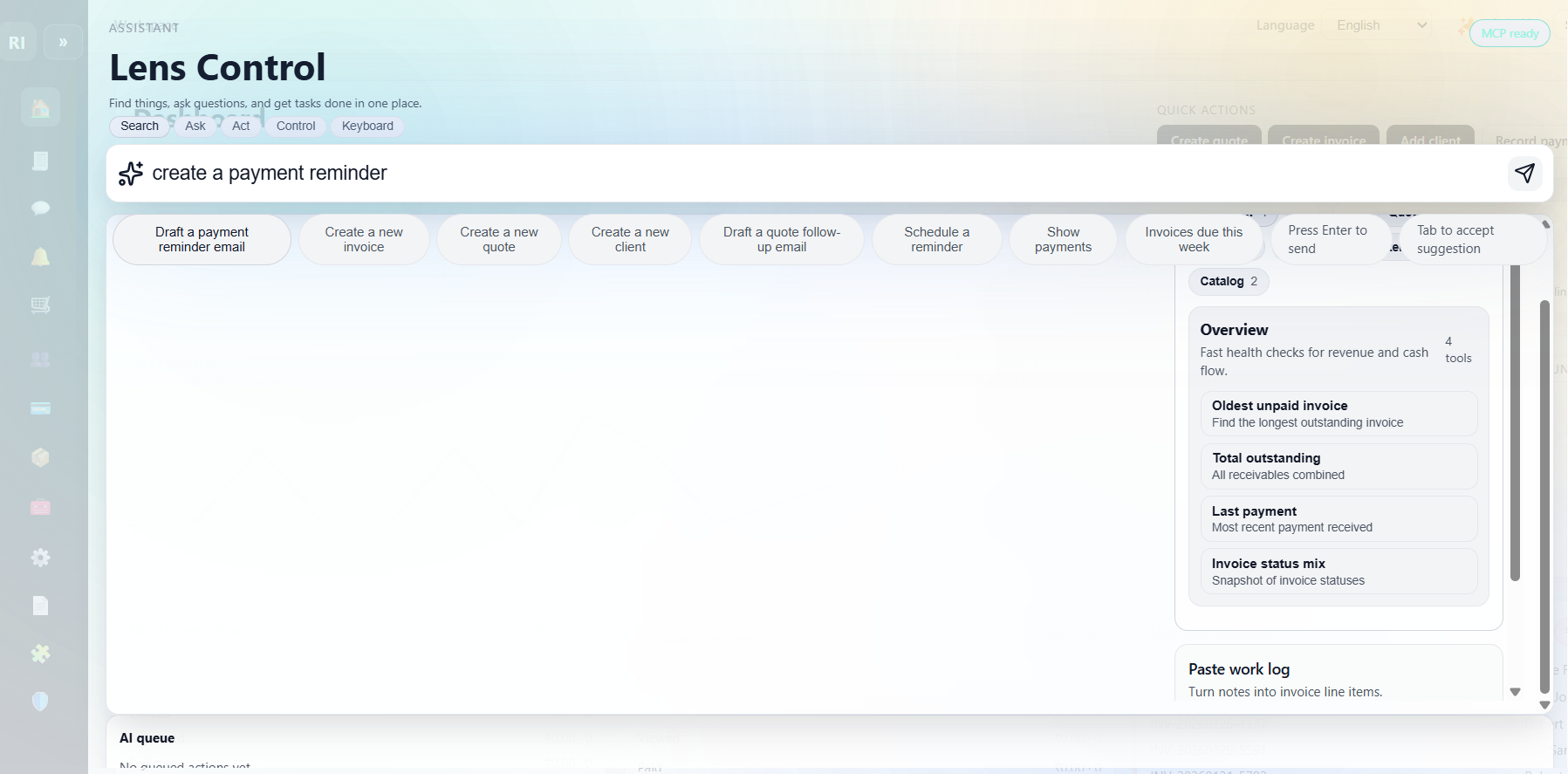Expand the sidebar with the double-chevron button
1568x774 pixels.
(63, 42)
